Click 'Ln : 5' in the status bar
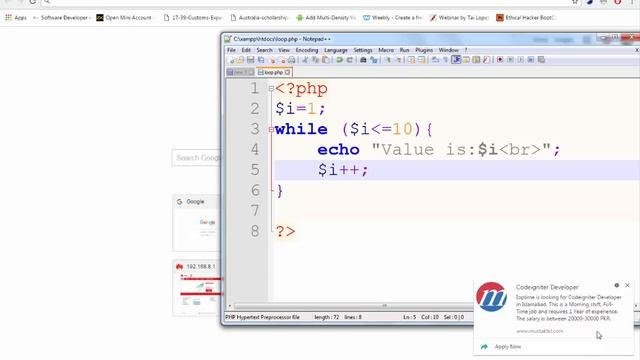 [x=409, y=317]
